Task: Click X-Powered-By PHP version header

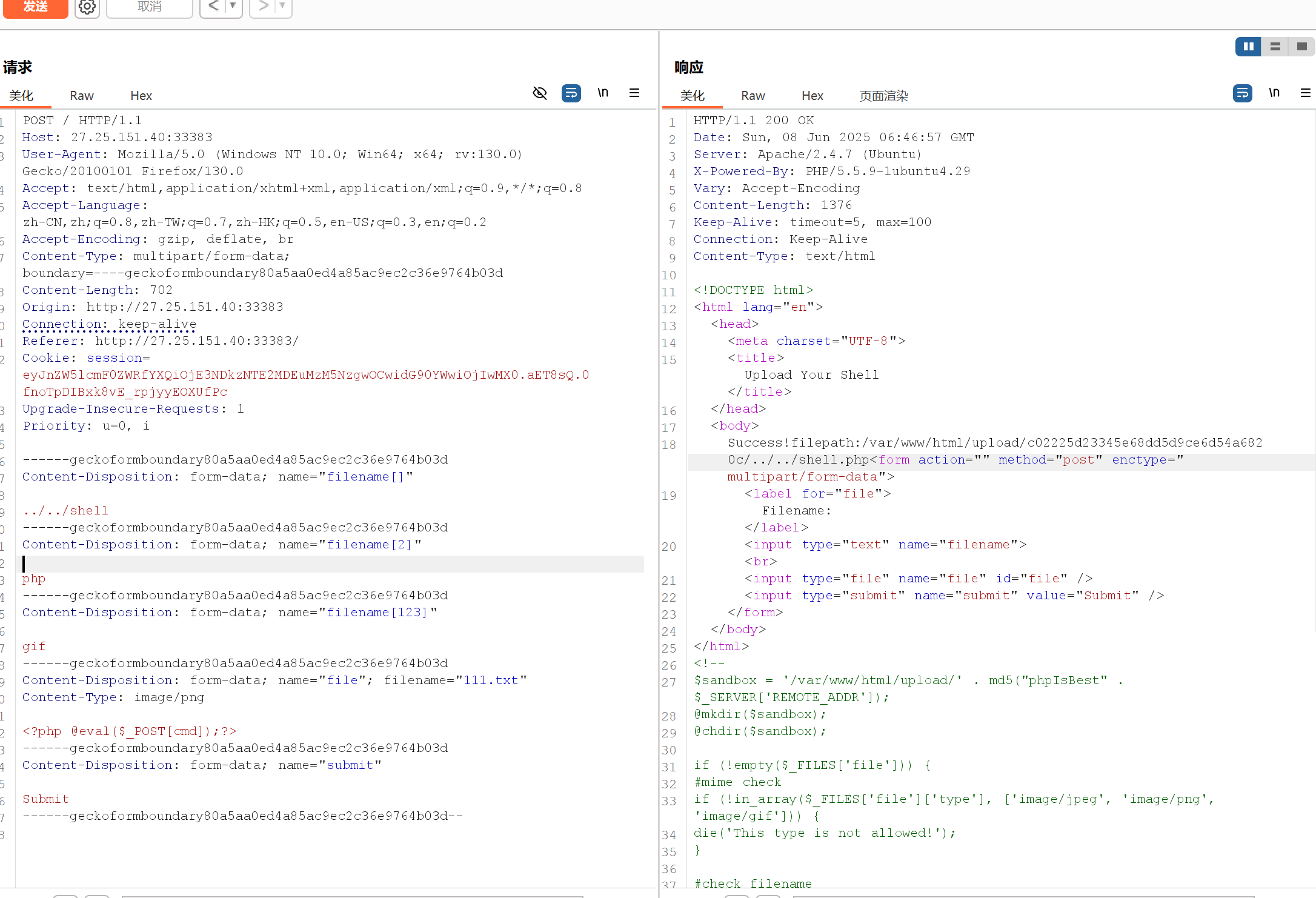Action: [x=832, y=171]
